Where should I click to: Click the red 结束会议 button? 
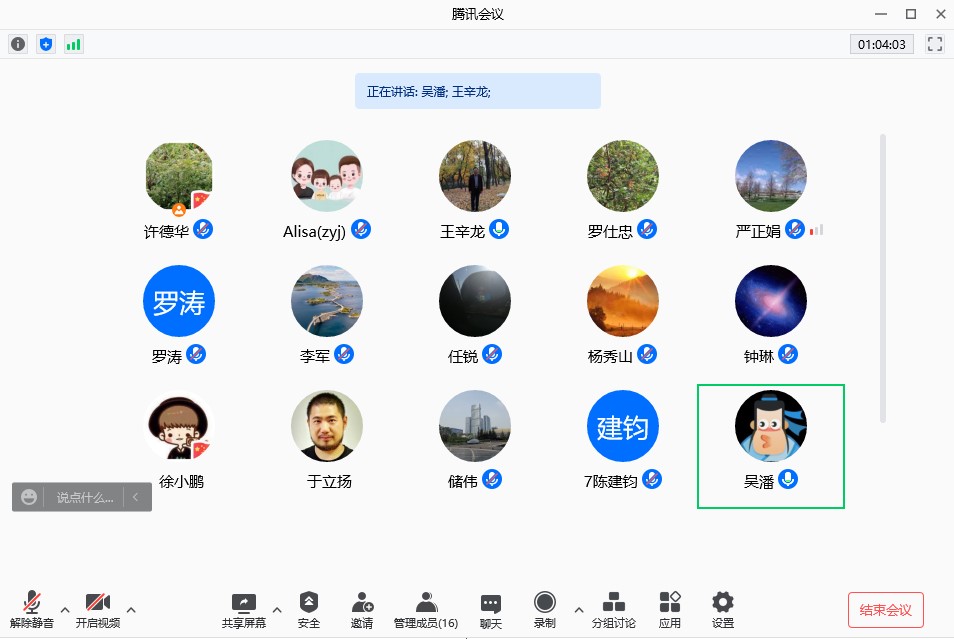[885, 609]
